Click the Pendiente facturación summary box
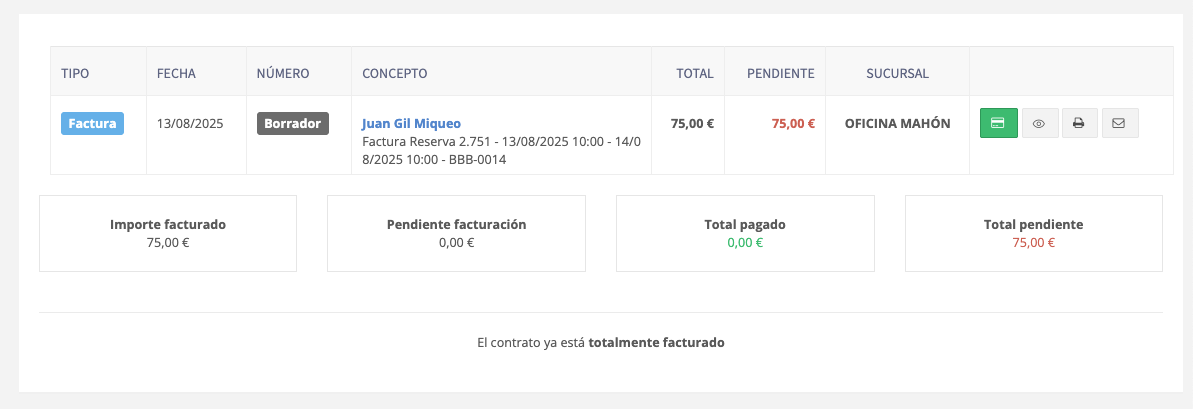1193x409 pixels. coord(457,233)
